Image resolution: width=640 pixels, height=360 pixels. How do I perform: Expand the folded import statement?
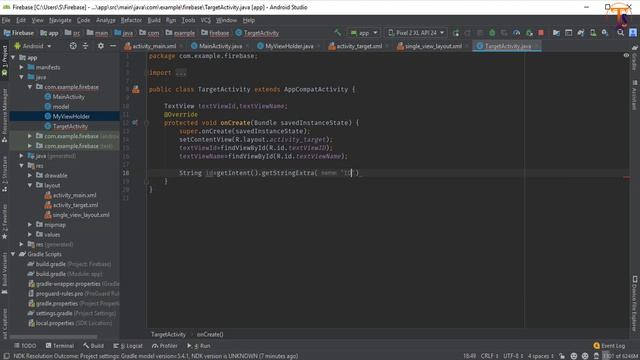point(181,73)
